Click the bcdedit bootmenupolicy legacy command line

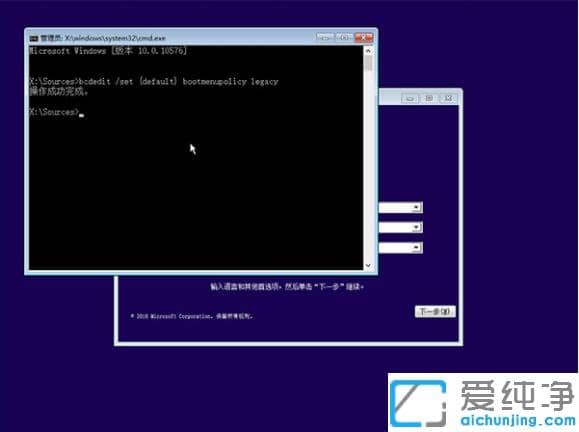coord(154,81)
